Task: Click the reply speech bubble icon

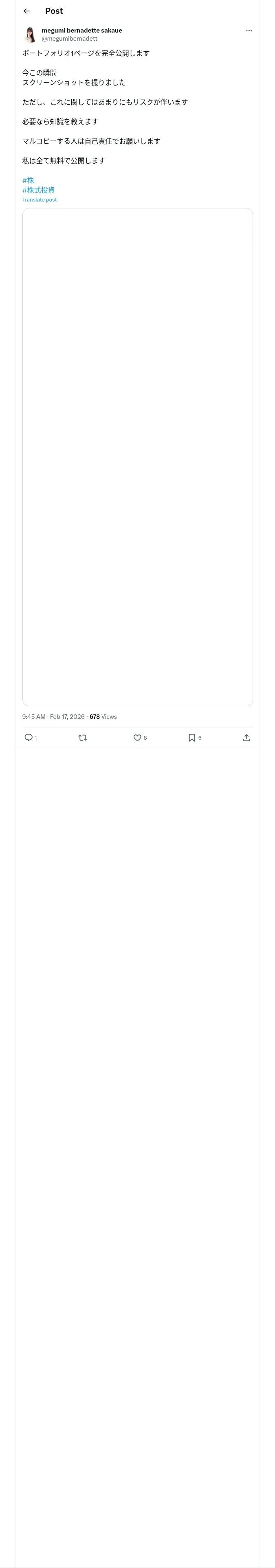Action: click(28, 737)
